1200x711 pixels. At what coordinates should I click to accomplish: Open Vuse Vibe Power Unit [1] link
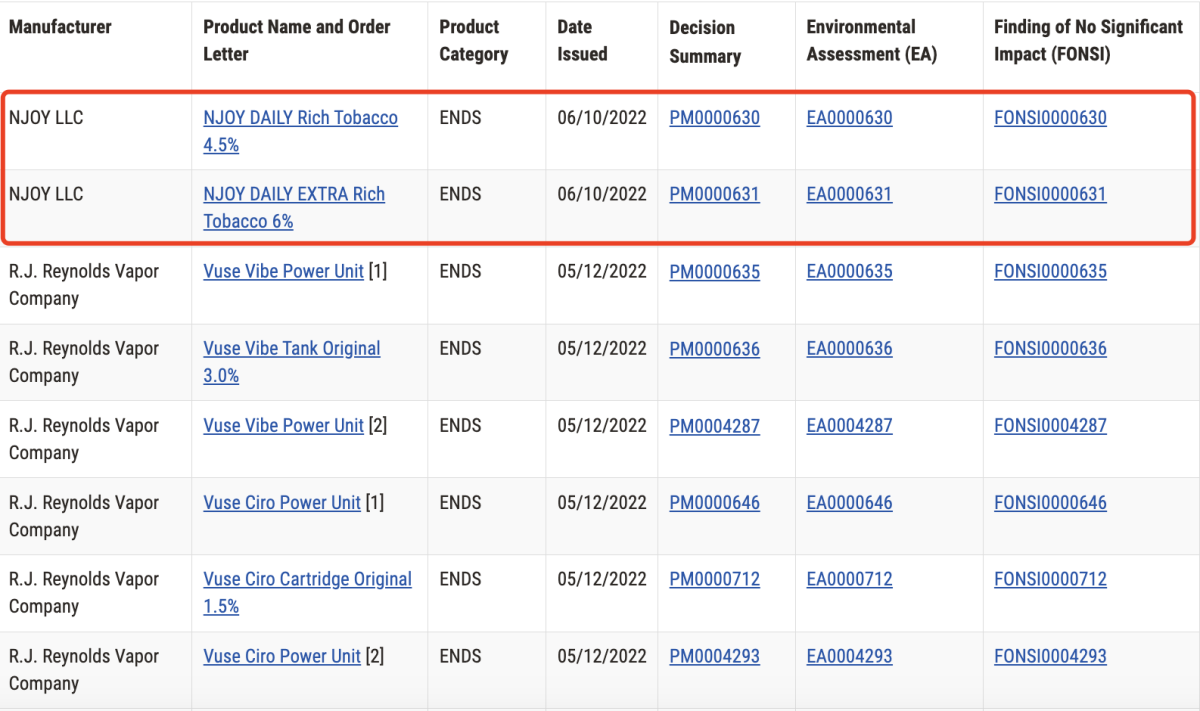pyautogui.click(x=283, y=272)
